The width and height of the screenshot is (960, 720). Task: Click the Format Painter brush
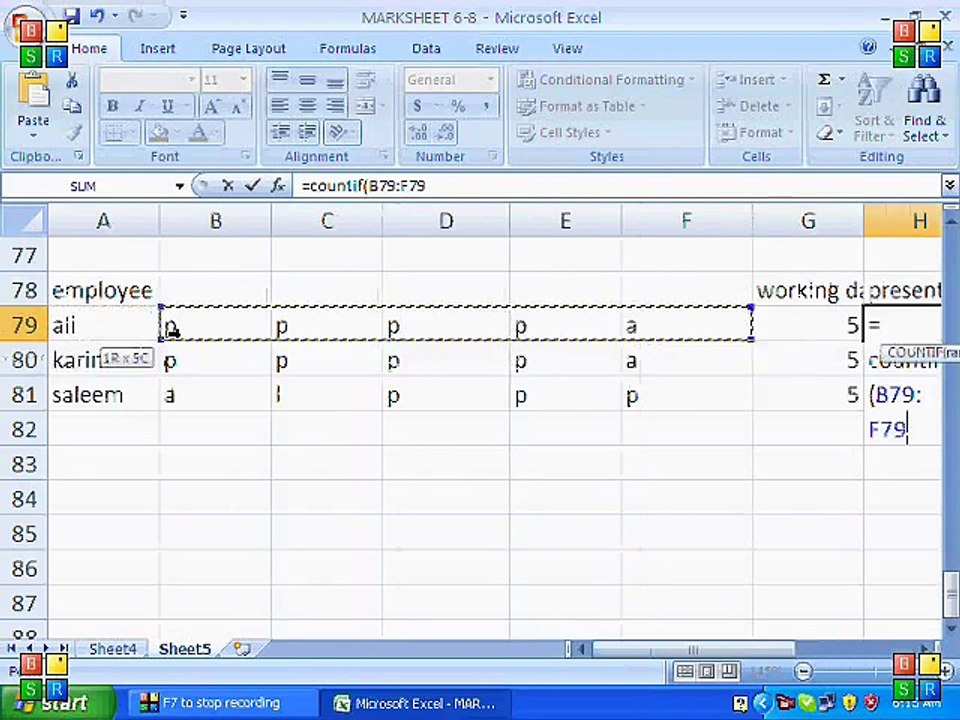[x=73, y=132]
